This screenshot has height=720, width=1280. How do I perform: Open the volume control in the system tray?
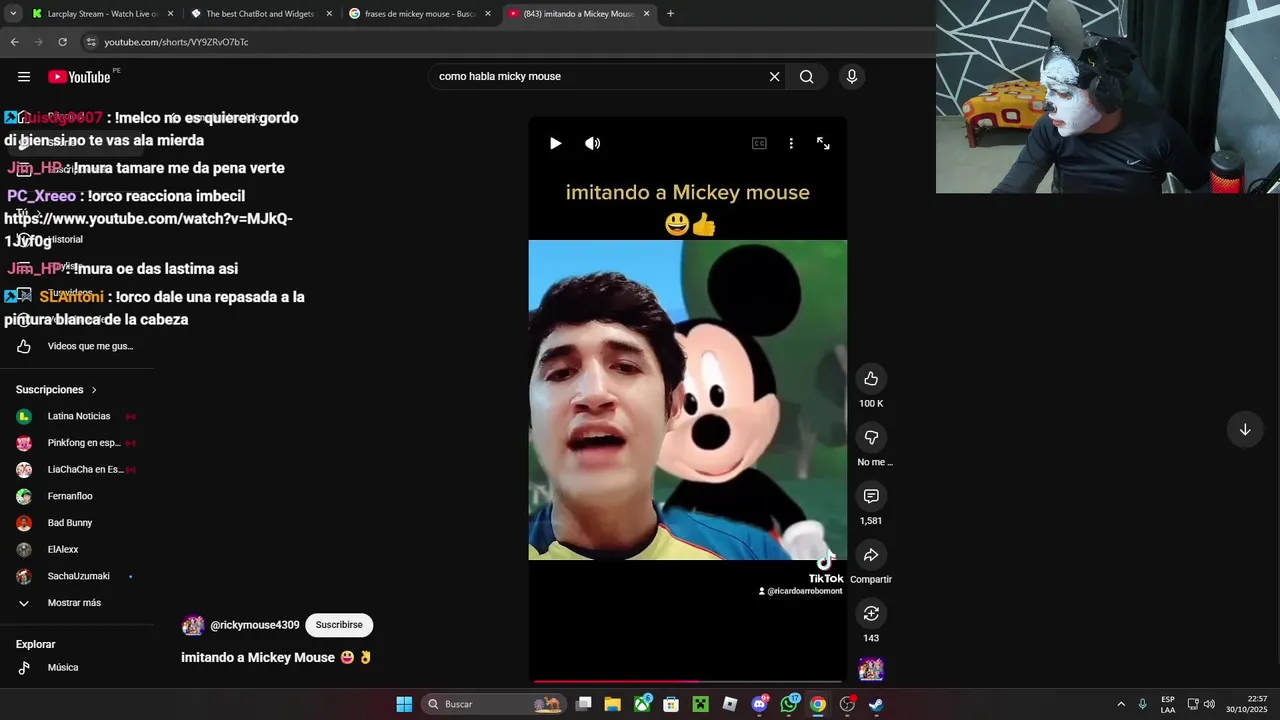(x=1209, y=704)
